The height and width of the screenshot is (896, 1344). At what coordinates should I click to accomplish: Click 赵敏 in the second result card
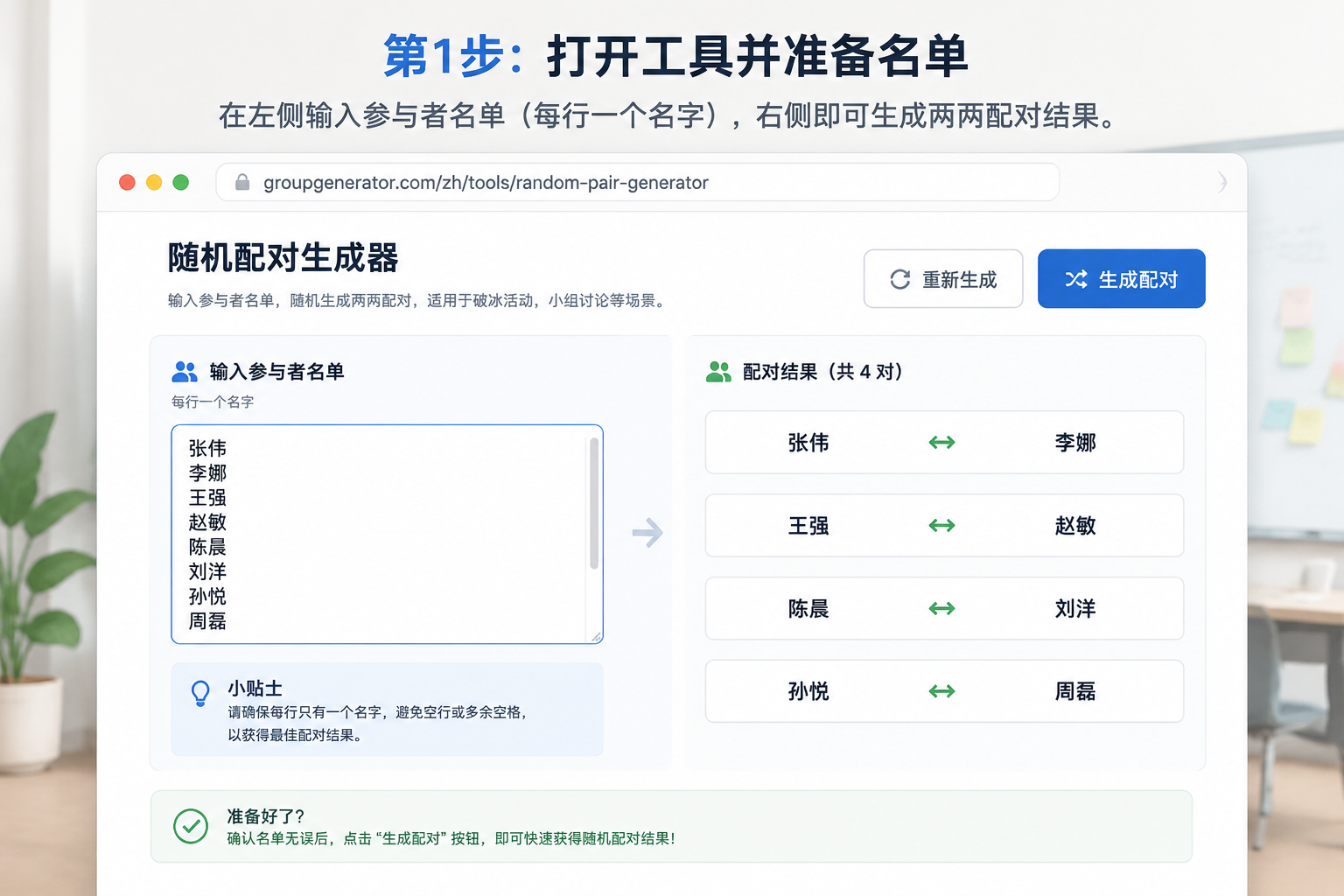1075,526
